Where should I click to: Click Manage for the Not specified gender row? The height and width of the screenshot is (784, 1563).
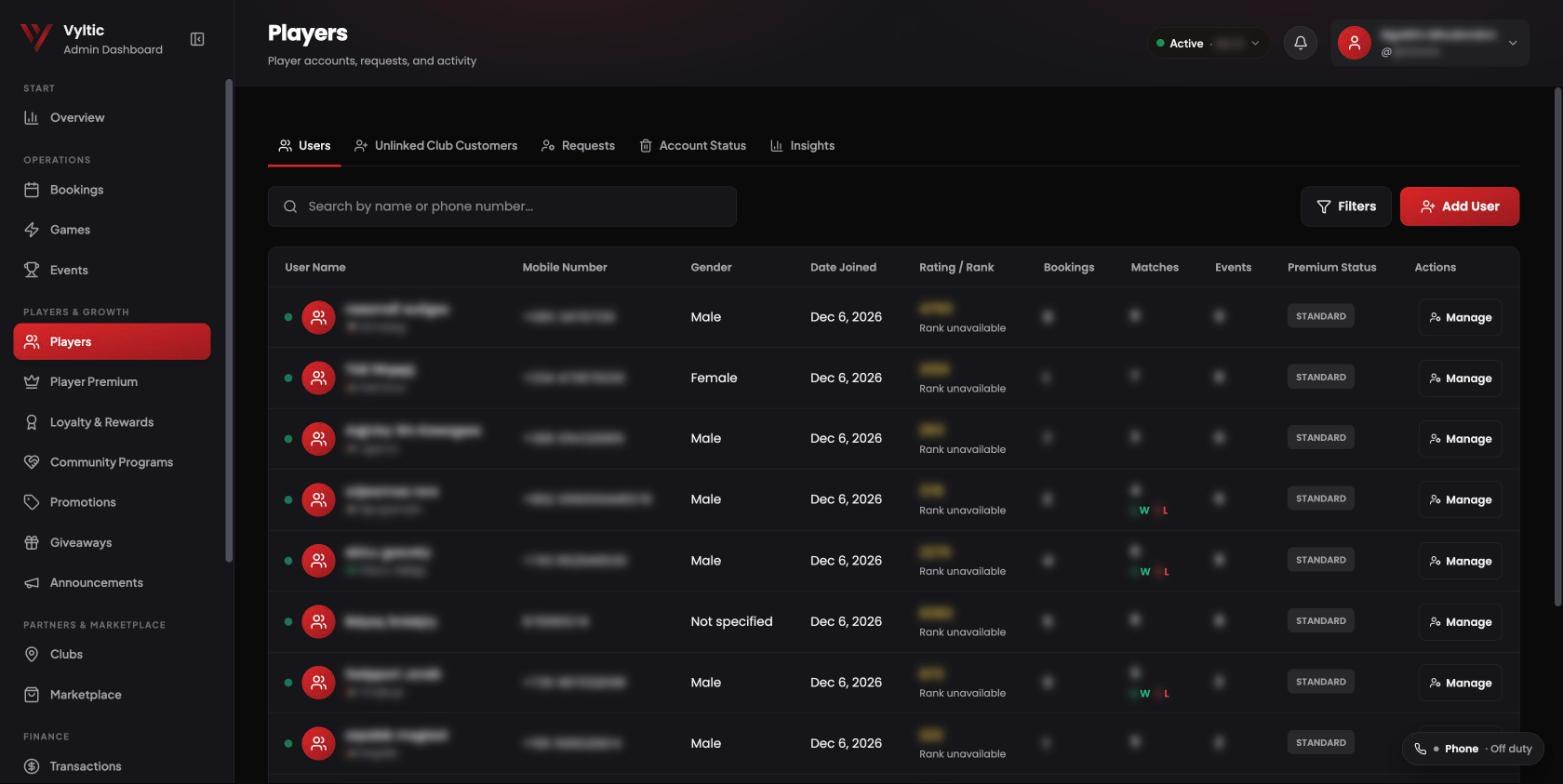point(1460,622)
